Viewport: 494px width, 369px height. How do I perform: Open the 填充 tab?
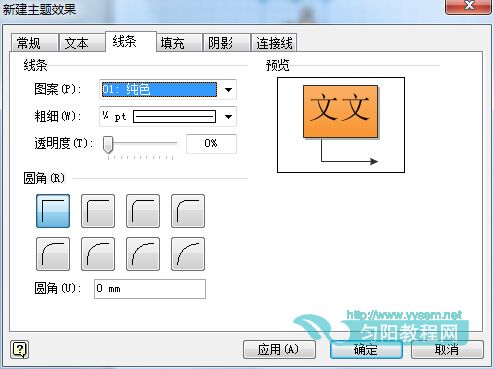pos(179,43)
